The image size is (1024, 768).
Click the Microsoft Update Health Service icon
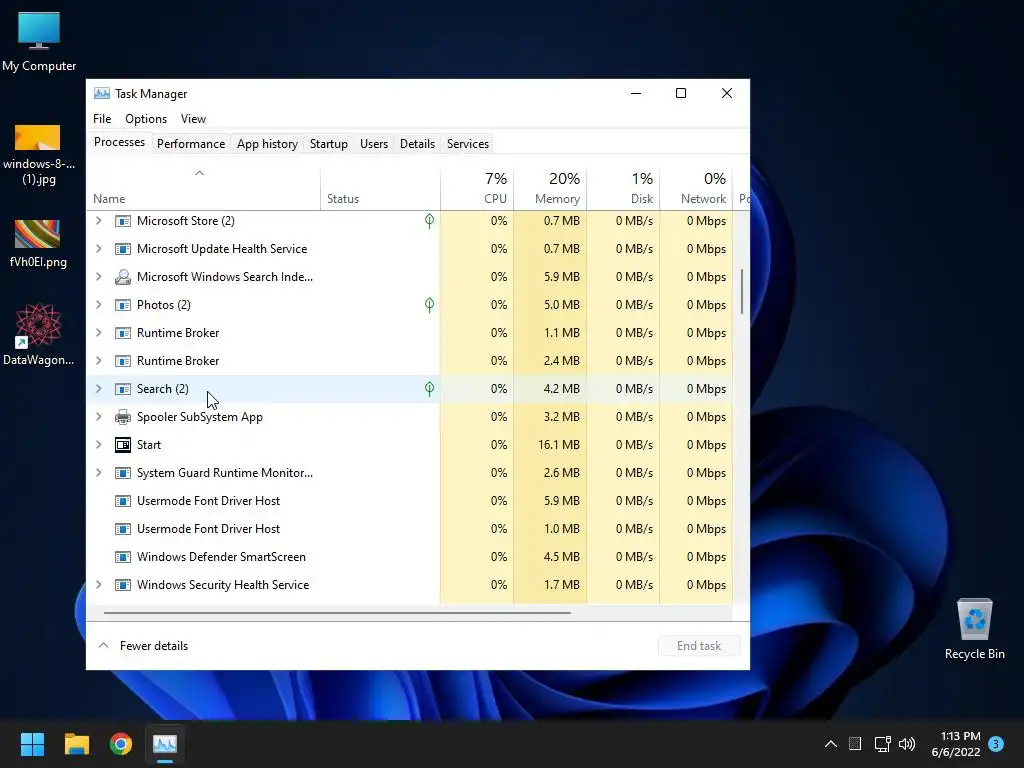(123, 249)
